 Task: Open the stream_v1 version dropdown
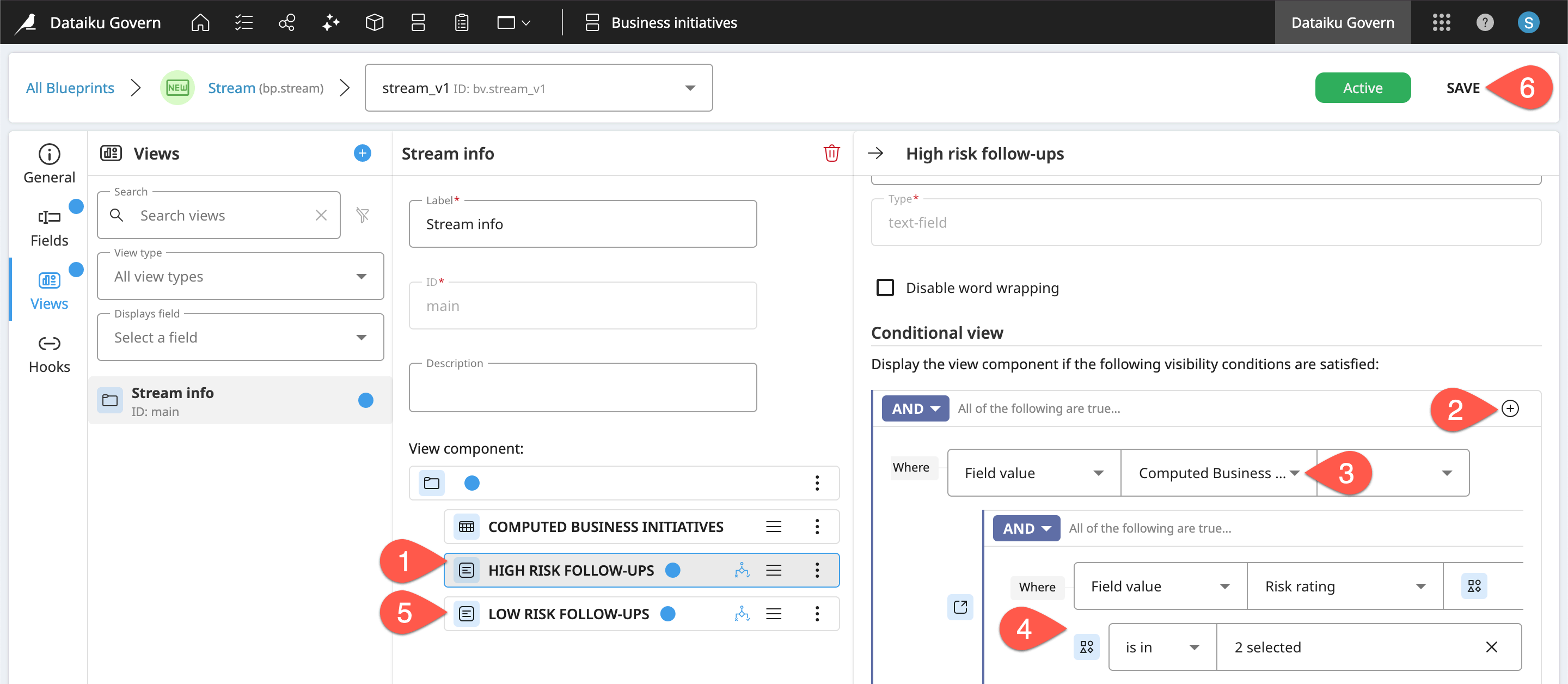tap(538, 88)
